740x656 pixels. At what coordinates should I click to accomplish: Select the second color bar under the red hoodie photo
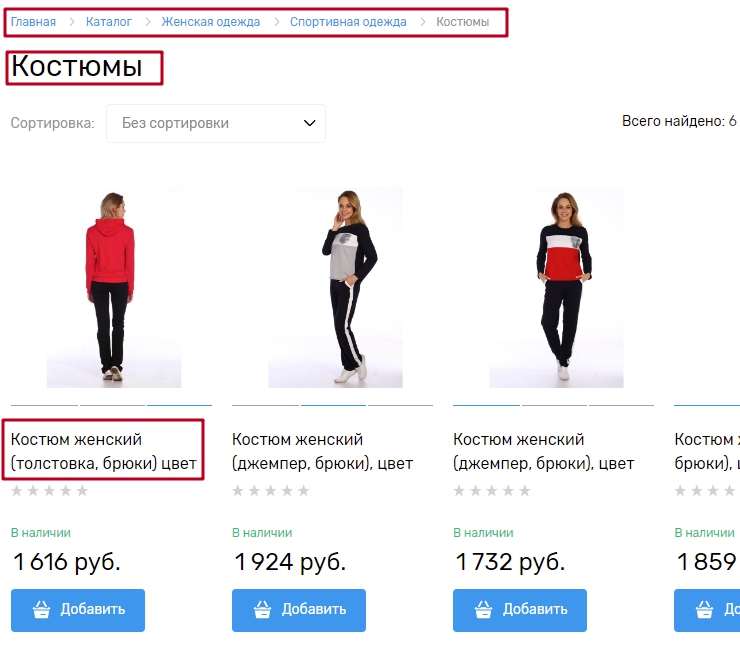(112, 404)
